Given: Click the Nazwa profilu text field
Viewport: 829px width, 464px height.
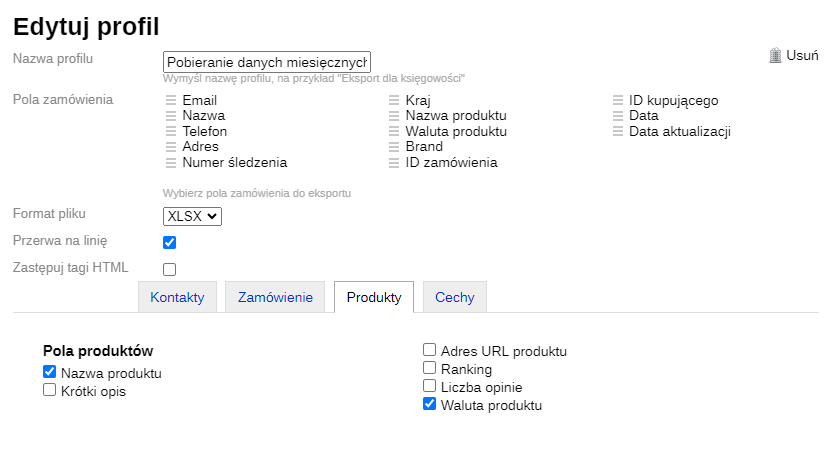Looking at the screenshot, I should click(267, 62).
